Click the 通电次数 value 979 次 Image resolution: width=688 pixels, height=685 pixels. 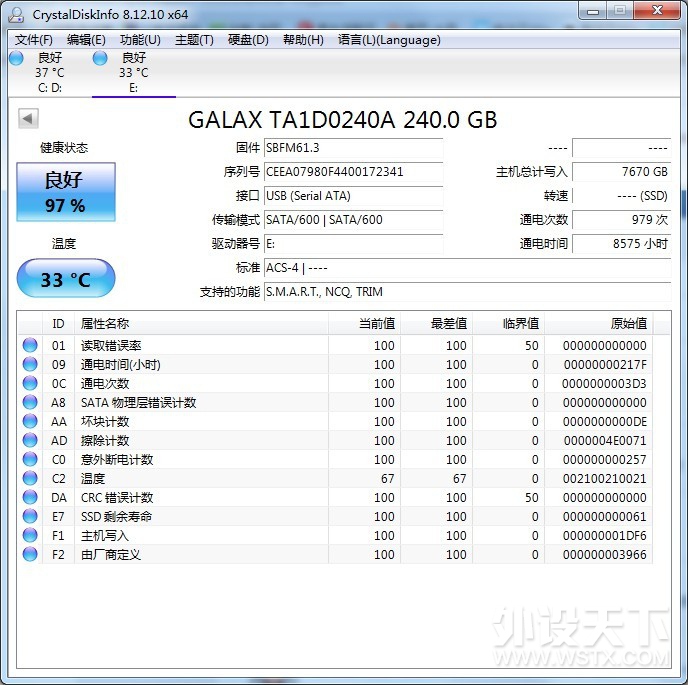point(622,219)
